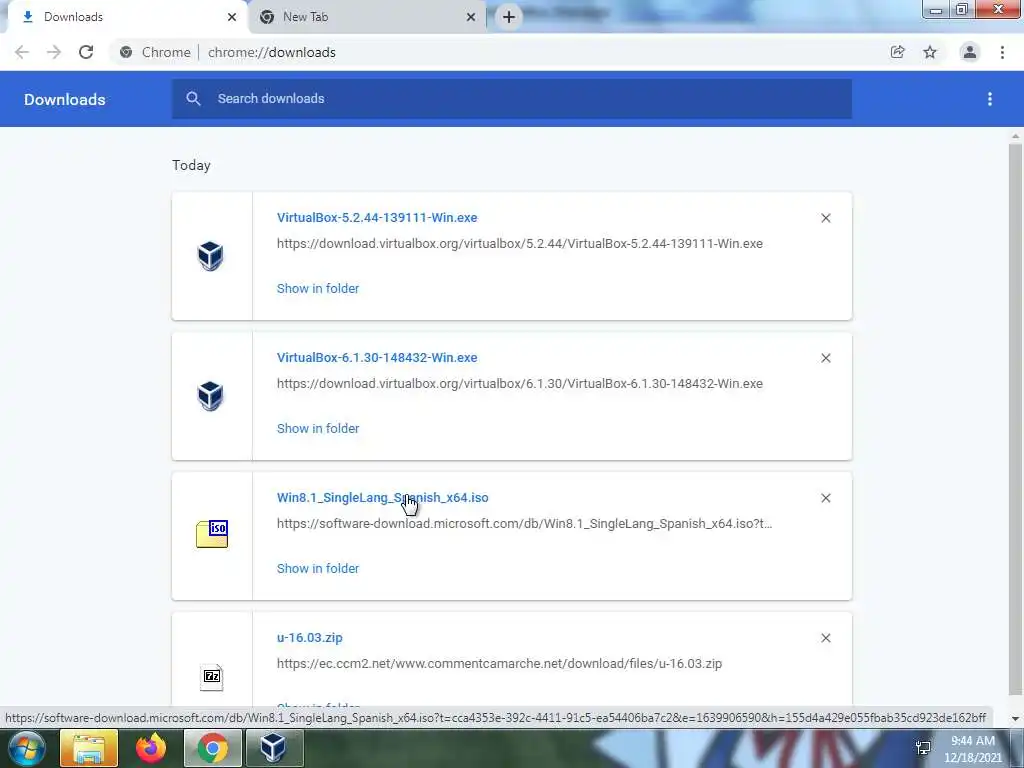Open Windows Explorer from the taskbar

tap(89, 748)
